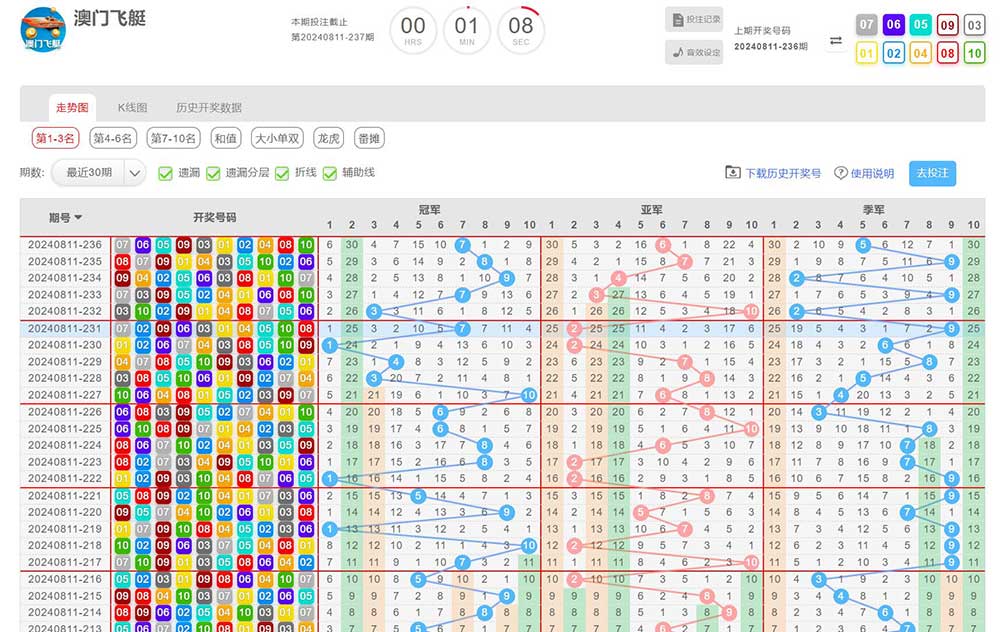Click the question mark icon for 使用说明

click(x=841, y=173)
